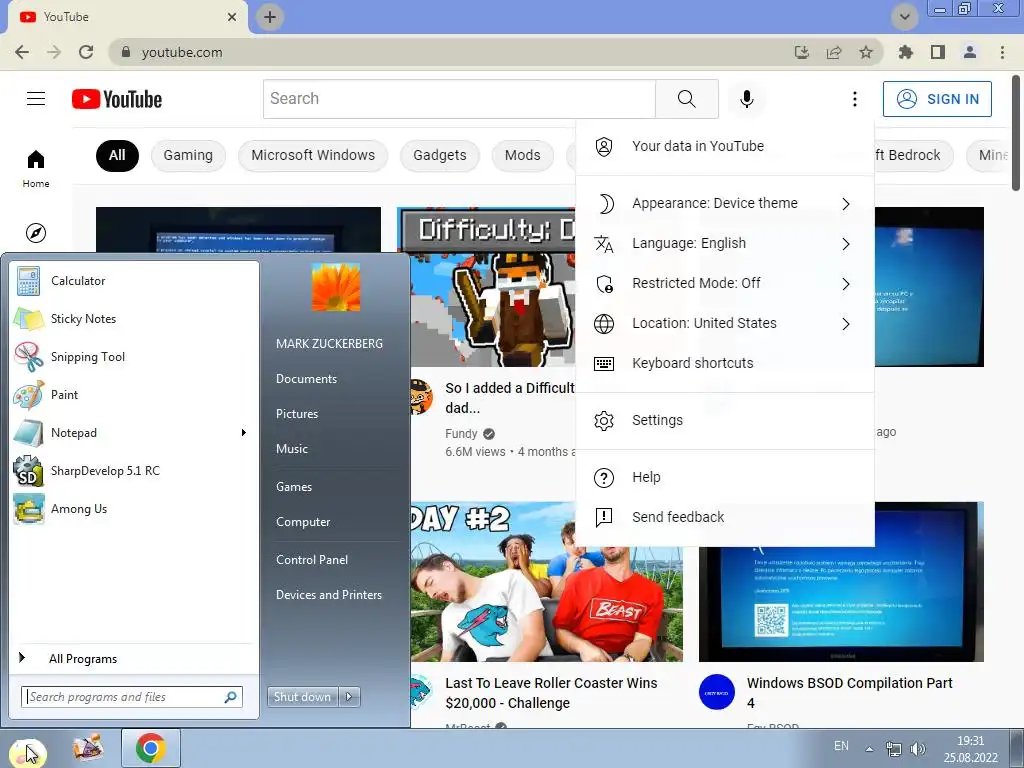1024x768 pixels.
Task: Open Documents in Start menu
Action: (x=306, y=379)
